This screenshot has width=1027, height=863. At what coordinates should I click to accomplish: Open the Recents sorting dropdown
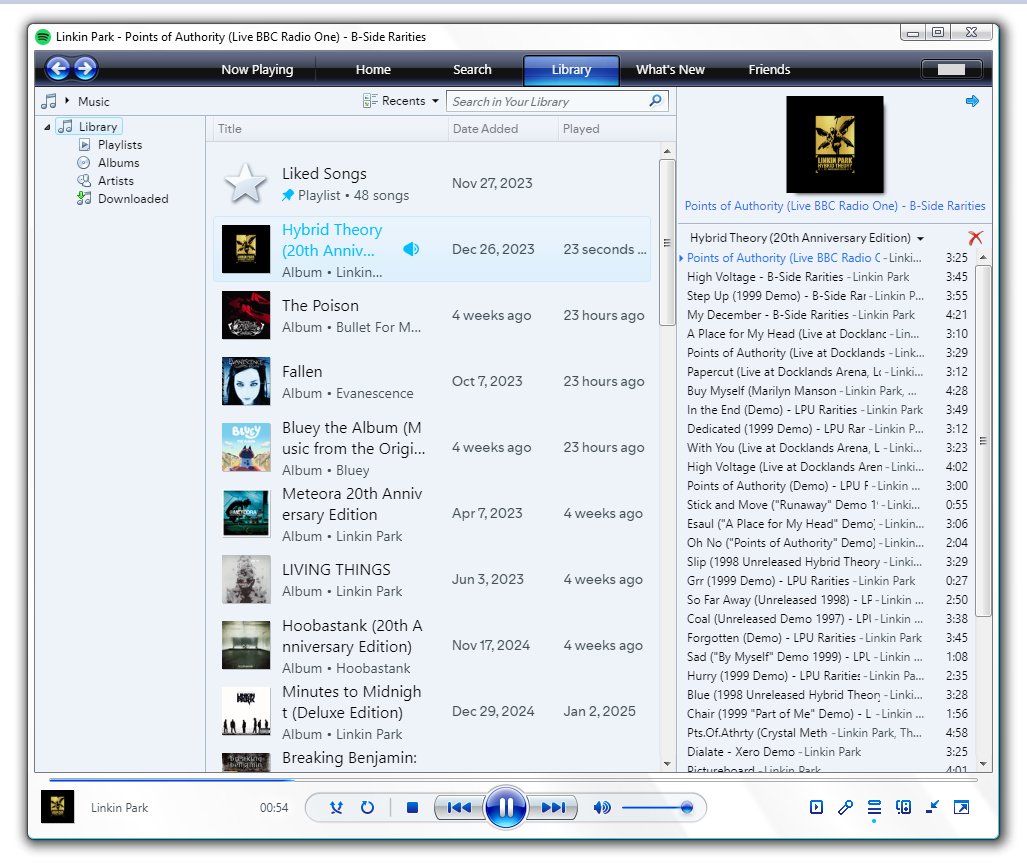[400, 101]
